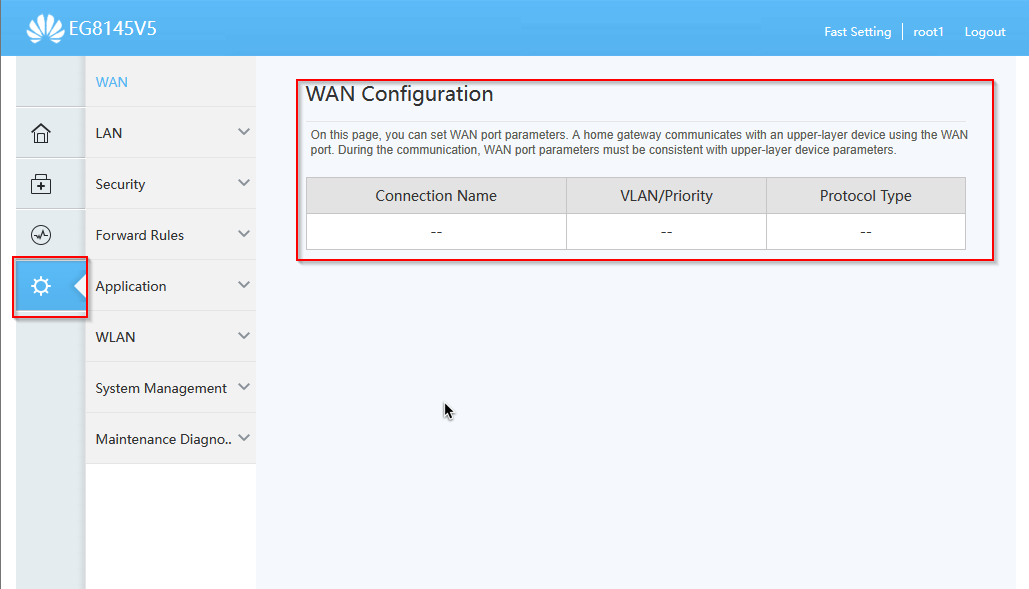1029x589 pixels.
Task: Click the empty Connection Name cell
Action: click(x=436, y=232)
